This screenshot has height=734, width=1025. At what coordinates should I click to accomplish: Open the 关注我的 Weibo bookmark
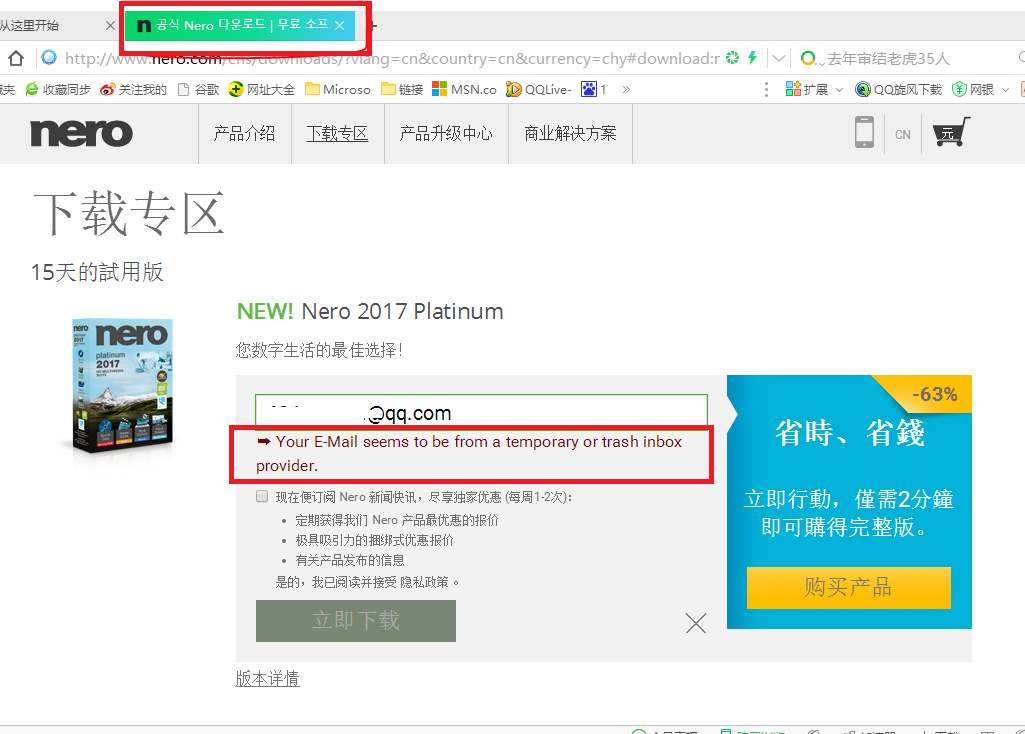[x=133, y=90]
